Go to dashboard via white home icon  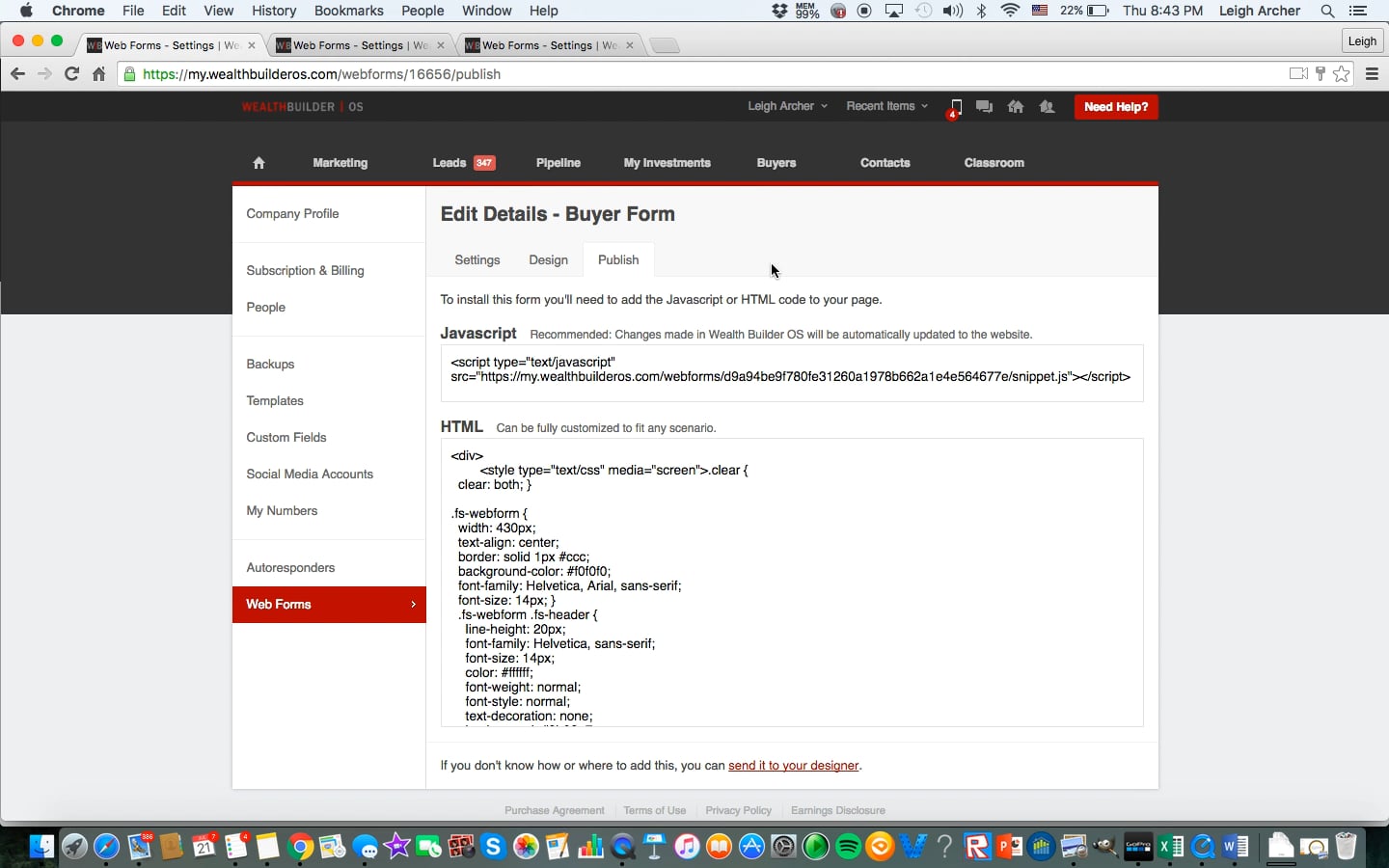pyautogui.click(x=259, y=163)
